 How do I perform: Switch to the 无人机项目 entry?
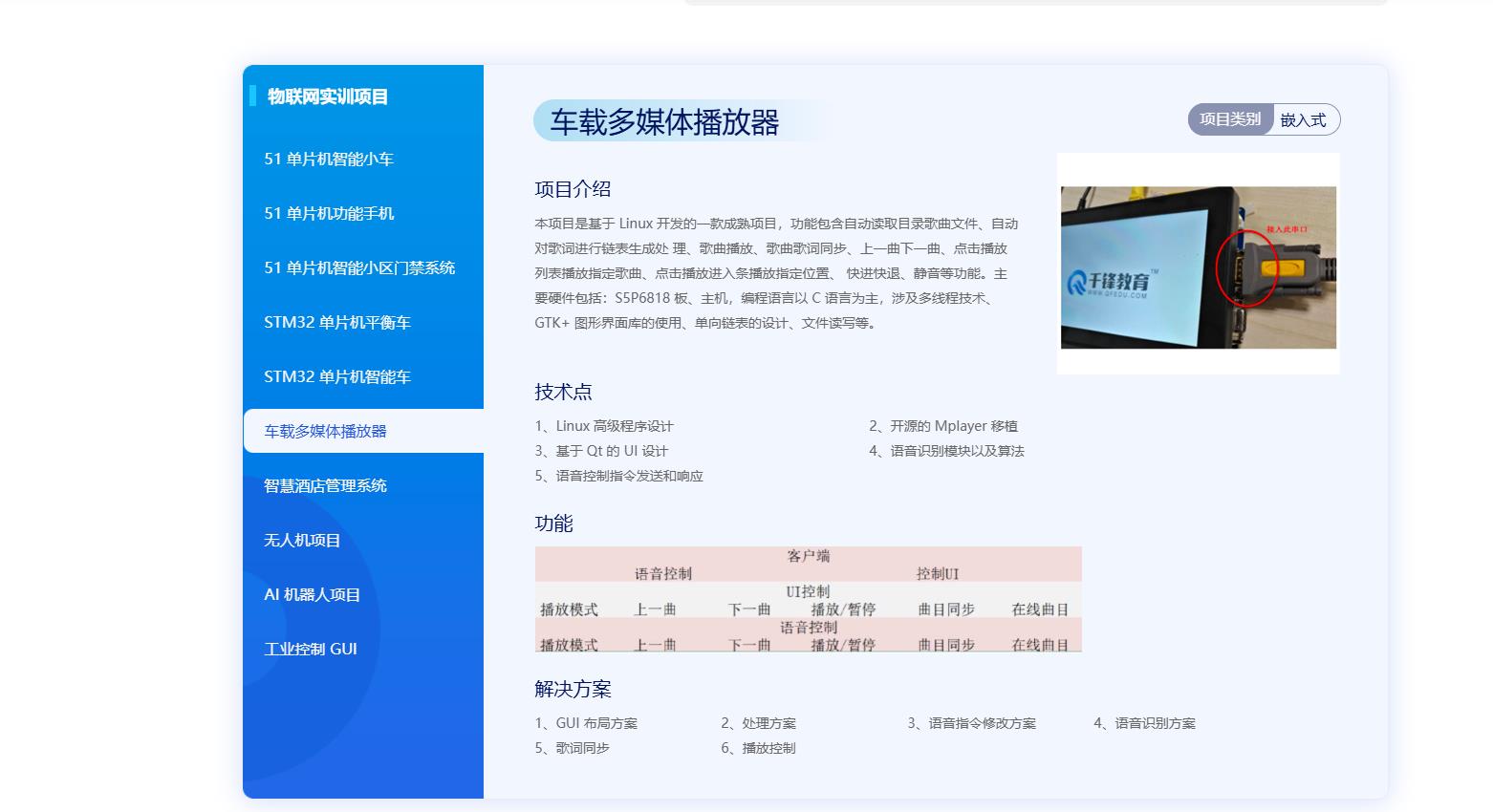pyautogui.click(x=302, y=541)
